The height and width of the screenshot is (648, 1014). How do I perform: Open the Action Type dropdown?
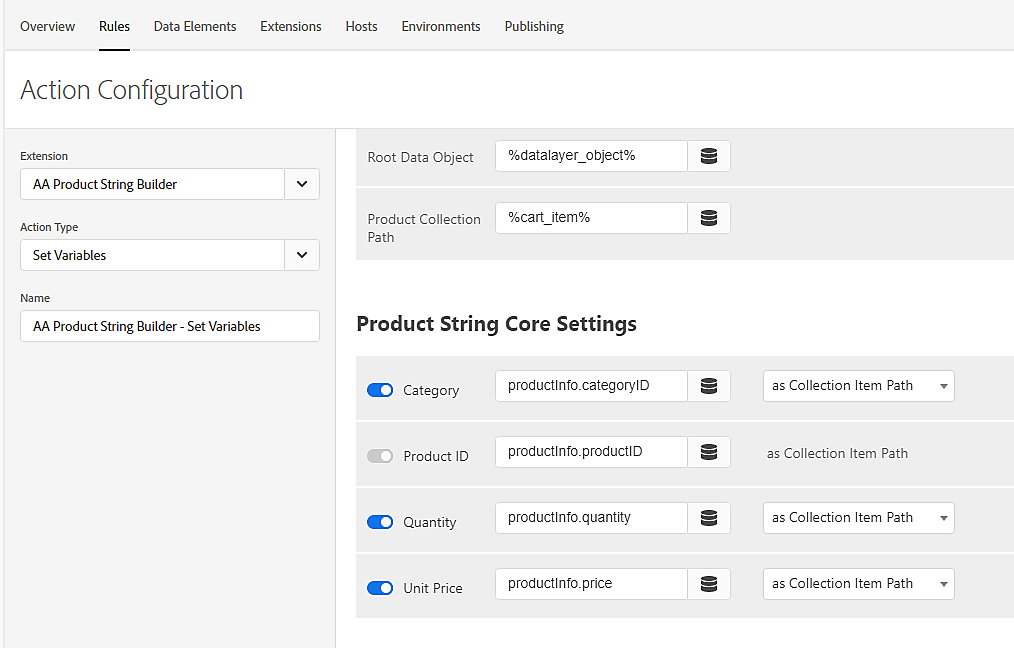tap(302, 255)
